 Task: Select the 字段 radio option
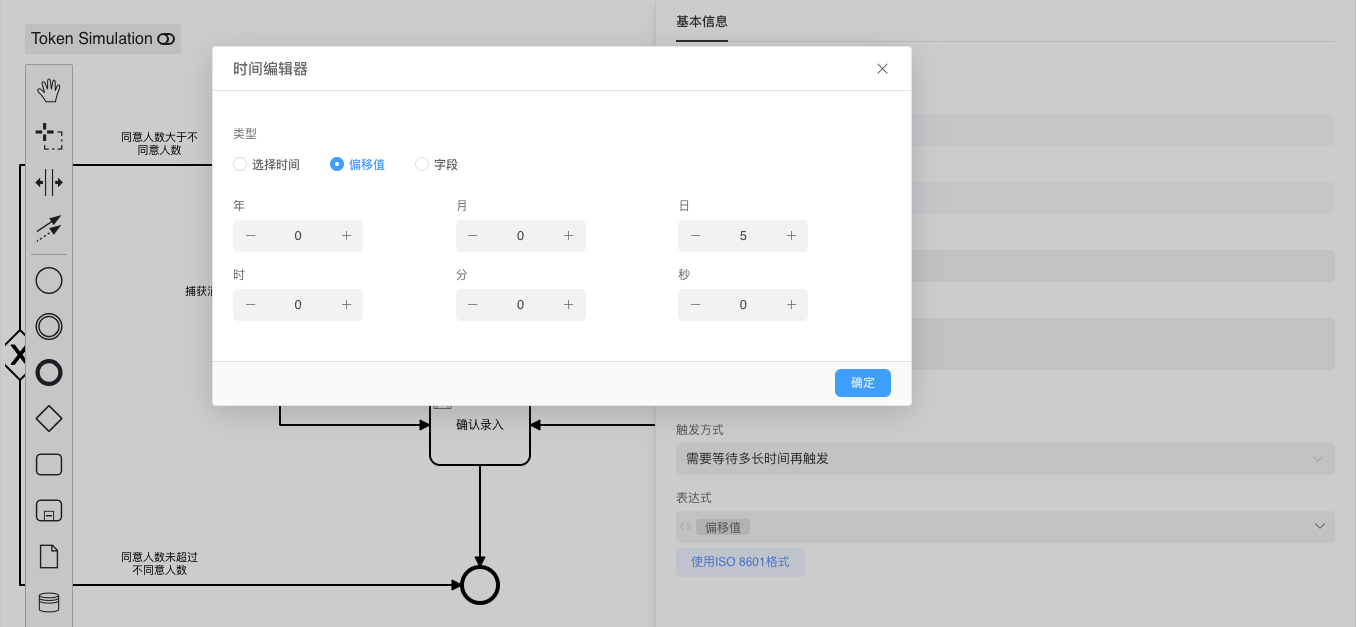(x=422, y=165)
